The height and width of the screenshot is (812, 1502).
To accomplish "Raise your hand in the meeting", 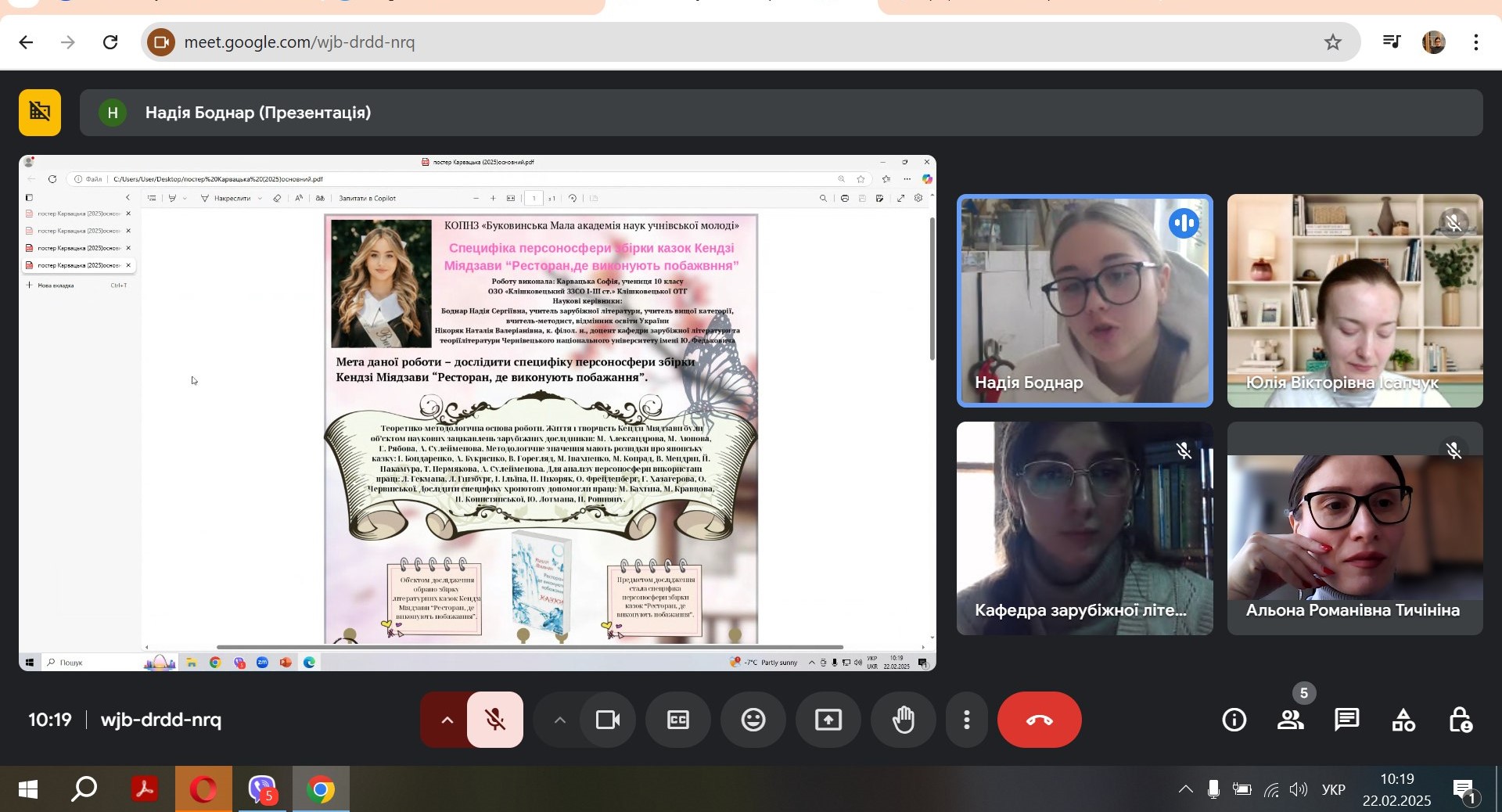I will point(904,720).
